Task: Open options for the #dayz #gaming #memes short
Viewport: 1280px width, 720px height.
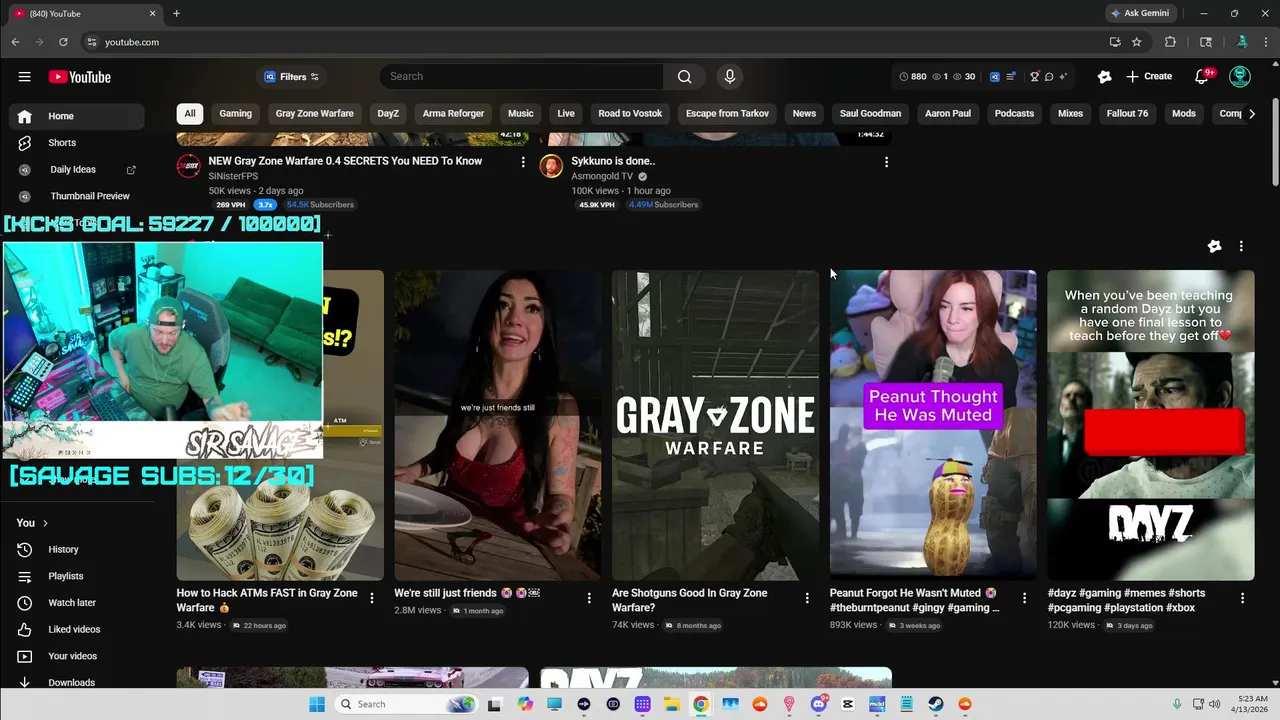Action: tap(1242, 598)
